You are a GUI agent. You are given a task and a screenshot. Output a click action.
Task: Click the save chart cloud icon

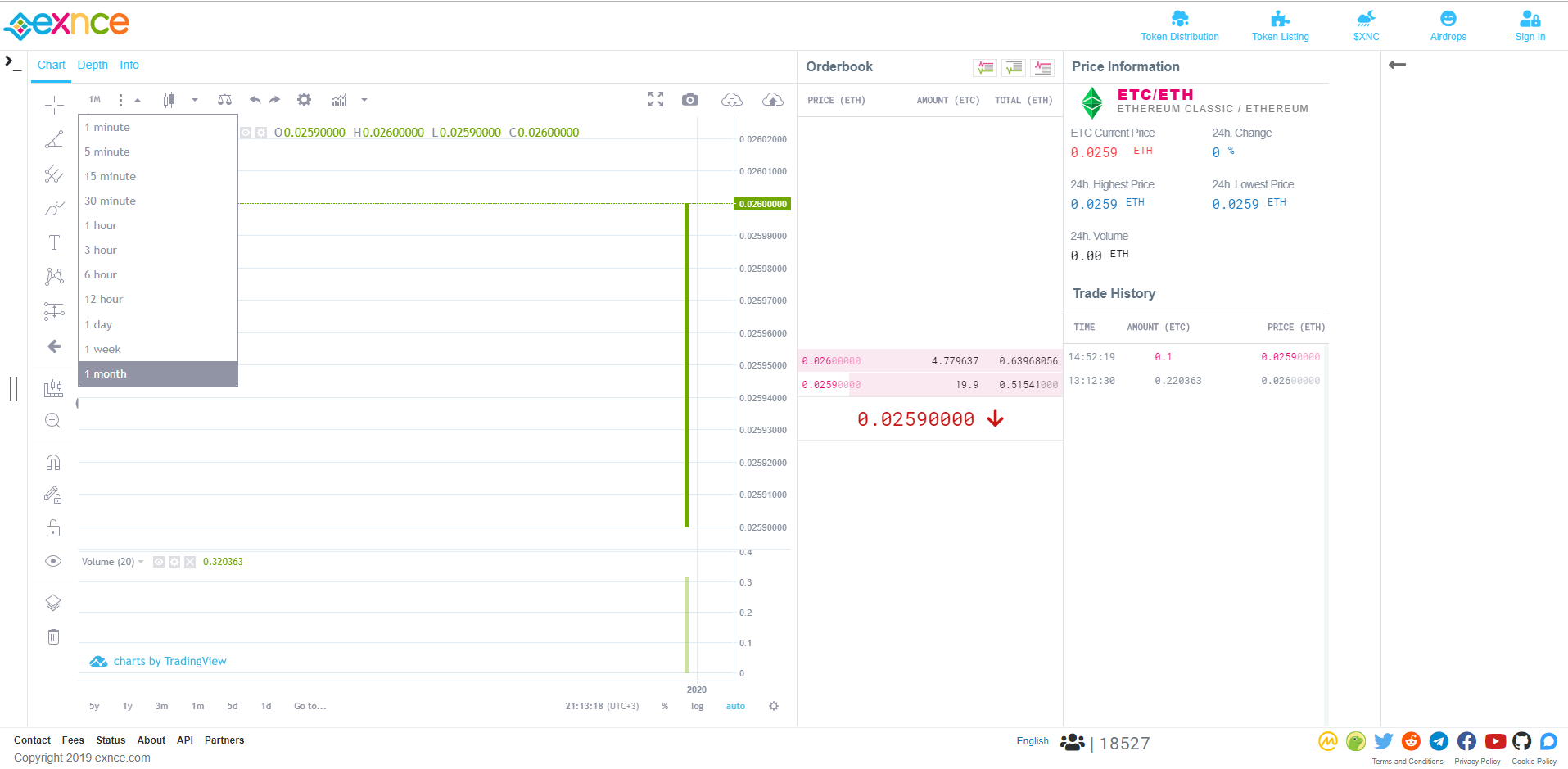tap(773, 99)
